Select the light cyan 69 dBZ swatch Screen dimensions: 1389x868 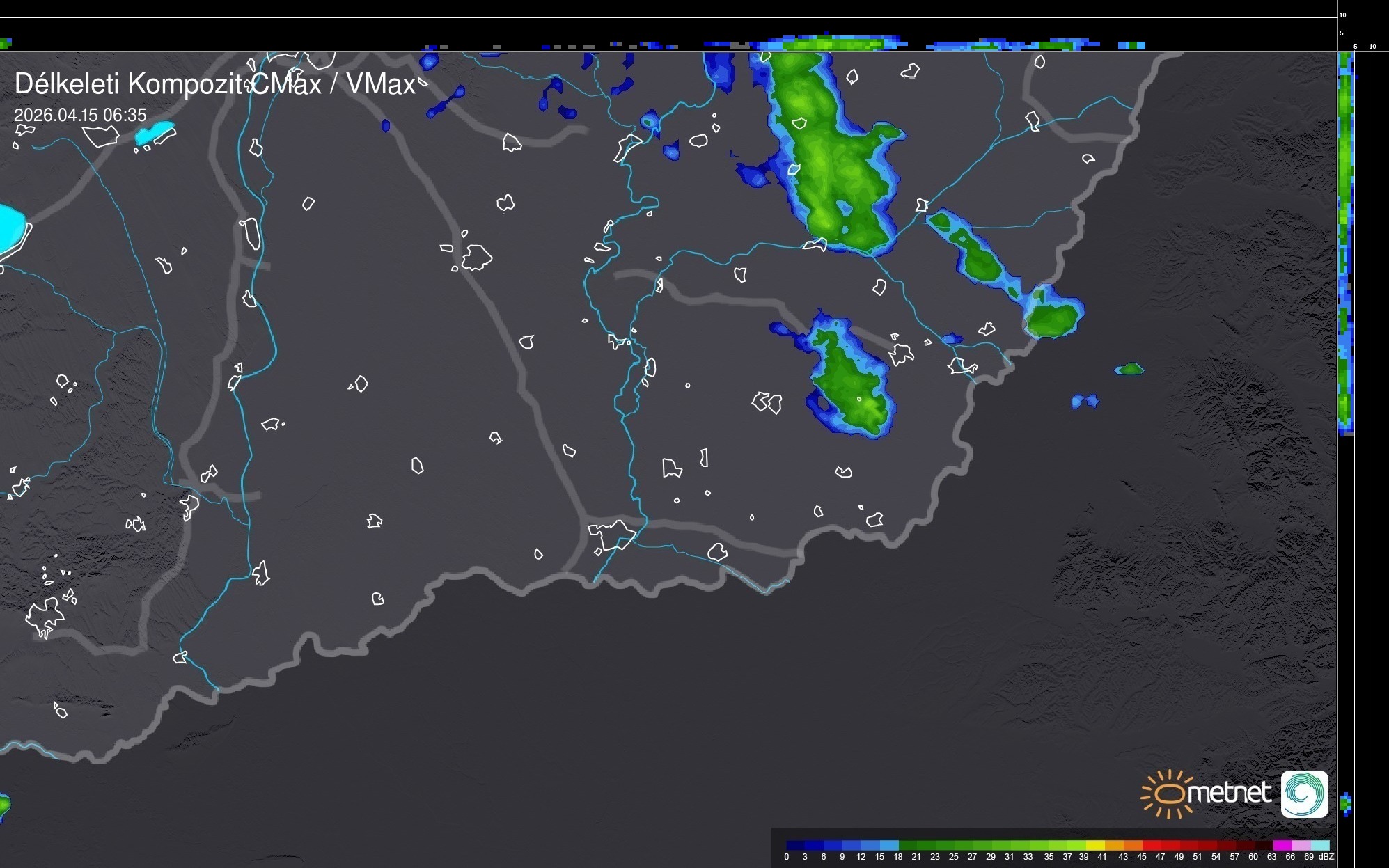coord(1319,845)
